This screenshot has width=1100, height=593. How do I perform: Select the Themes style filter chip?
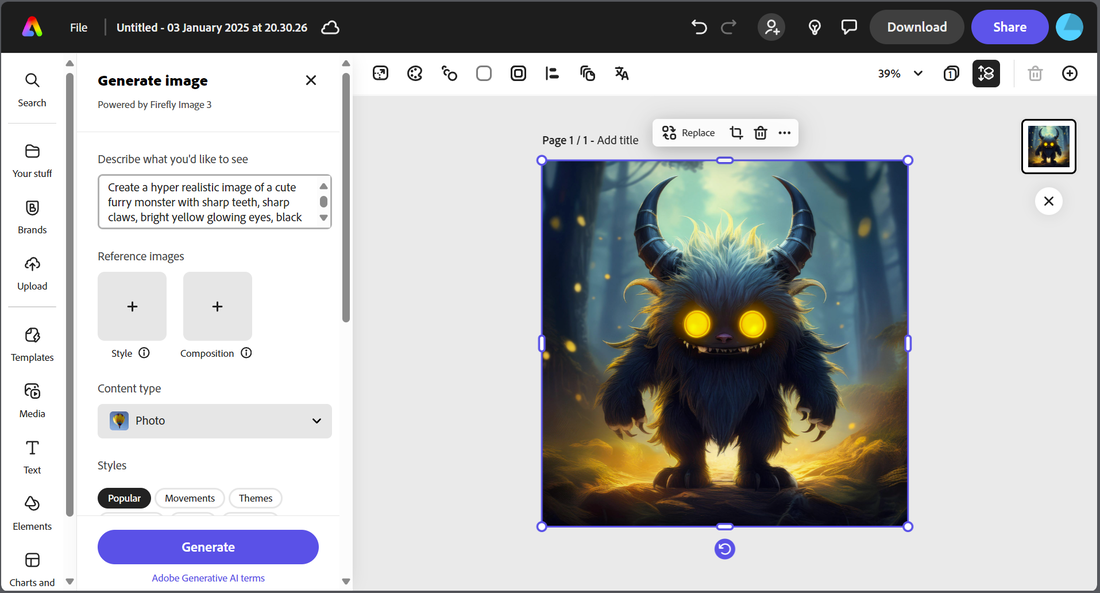click(255, 498)
